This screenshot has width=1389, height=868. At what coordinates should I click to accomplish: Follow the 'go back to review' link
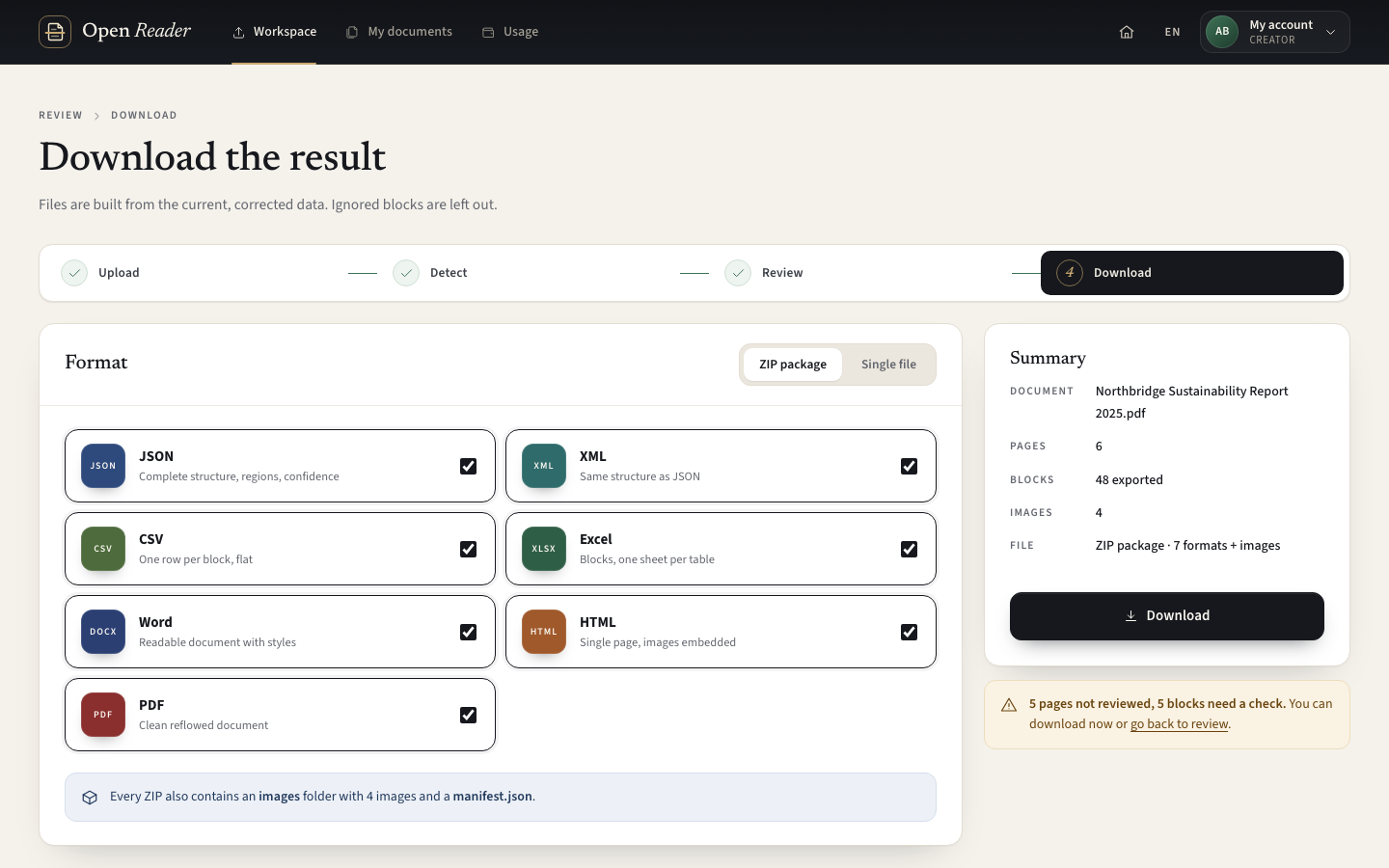[1180, 724]
